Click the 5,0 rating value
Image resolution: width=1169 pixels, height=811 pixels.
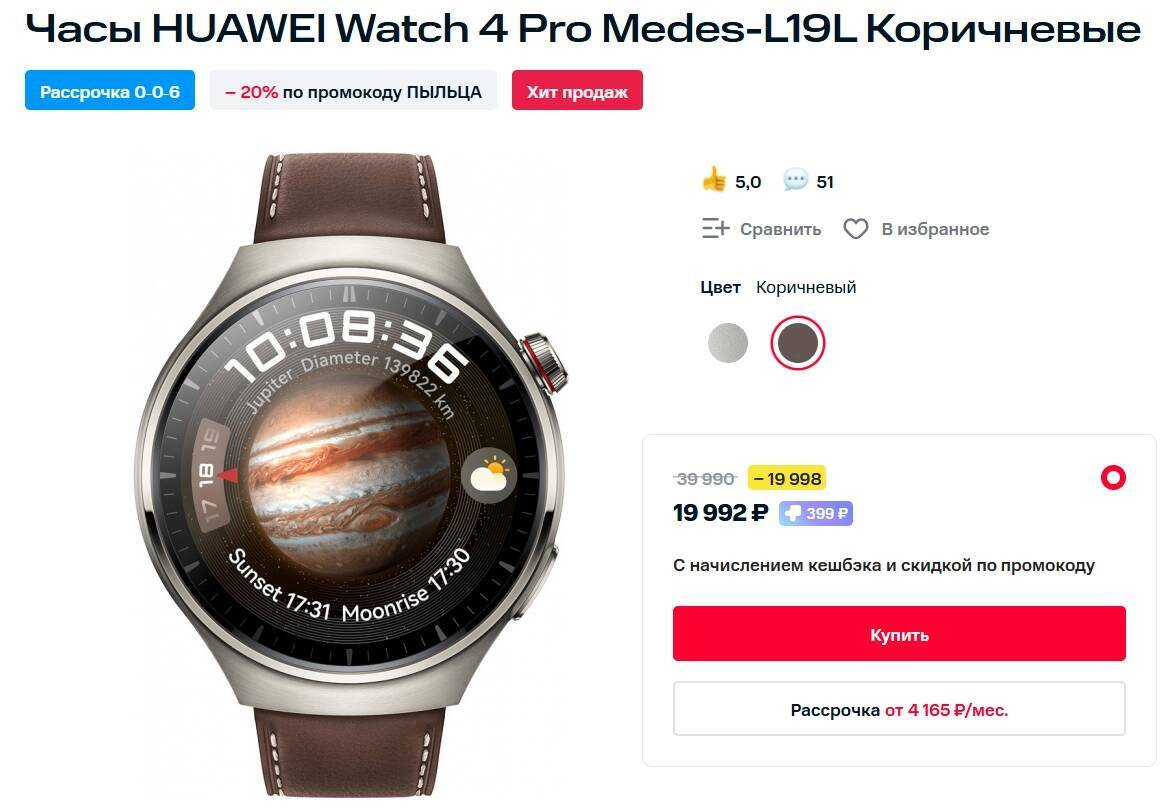tap(748, 182)
